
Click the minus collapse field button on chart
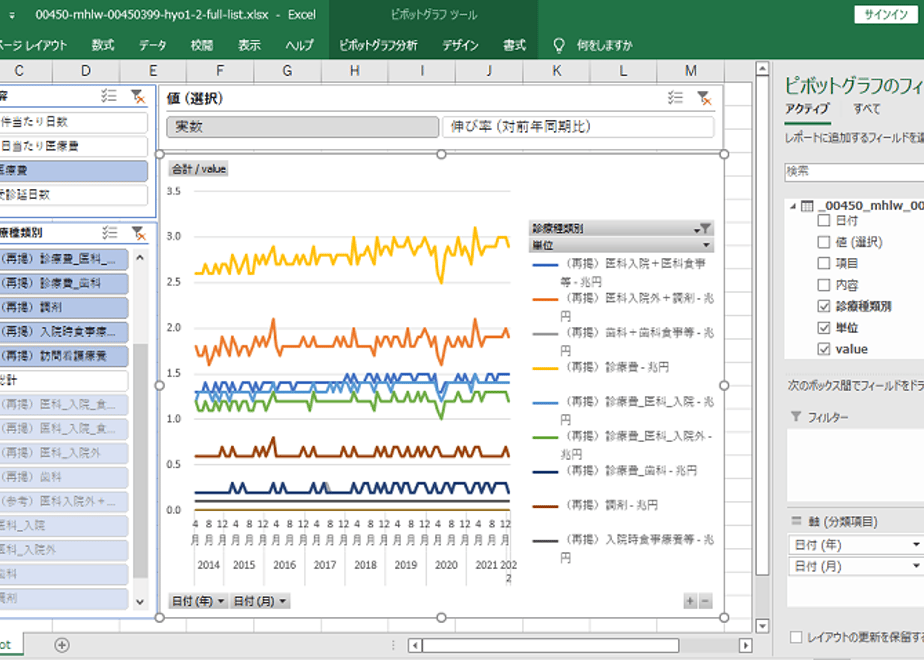705,601
